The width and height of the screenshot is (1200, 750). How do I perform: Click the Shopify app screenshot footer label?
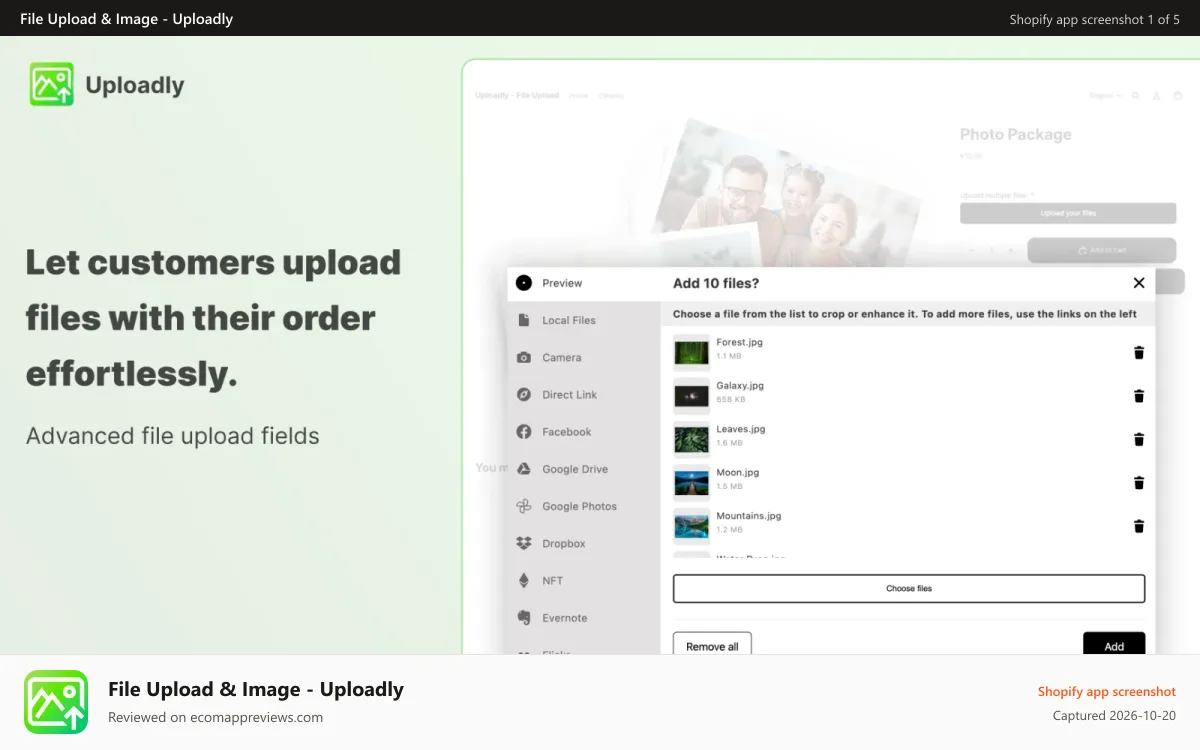coord(1107,691)
